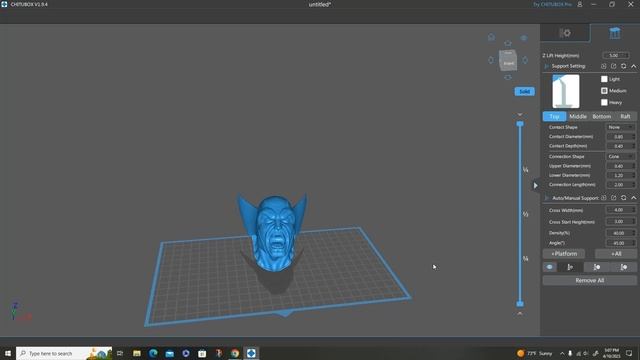Screen dimensions: 640x360
Task: Collapse the Support Setting section
Action: pos(633,66)
